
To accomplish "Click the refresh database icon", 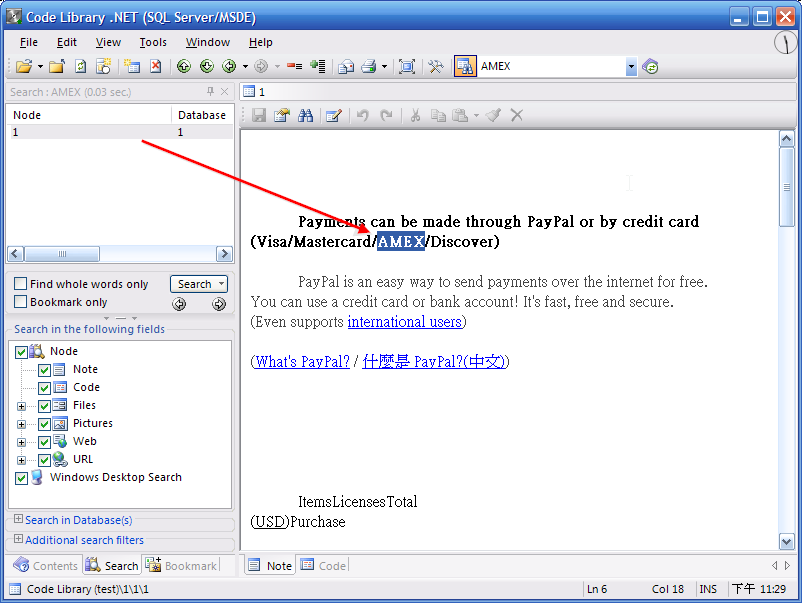I will [x=81, y=66].
